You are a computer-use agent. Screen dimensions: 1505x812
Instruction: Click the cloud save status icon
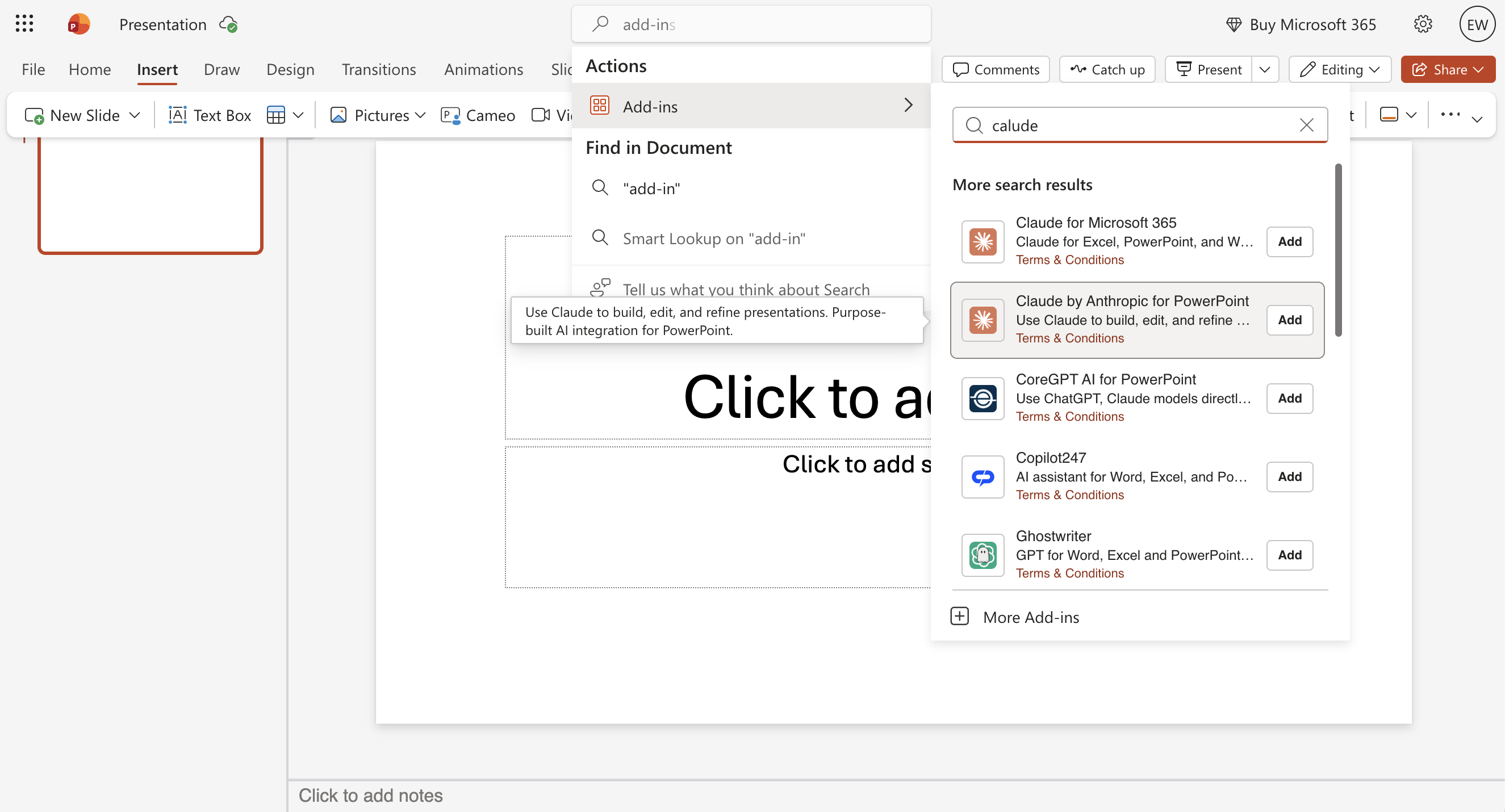click(228, 24)
